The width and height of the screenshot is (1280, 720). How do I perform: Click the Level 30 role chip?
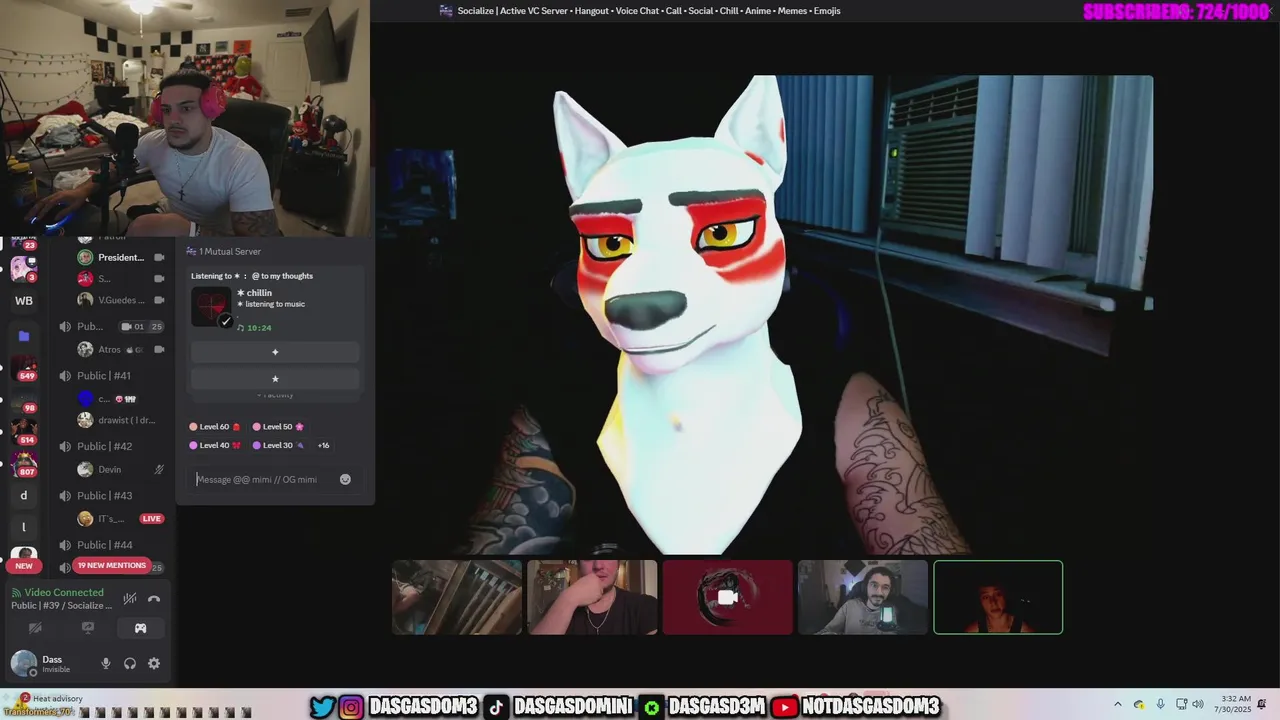(x=278, y=445)
